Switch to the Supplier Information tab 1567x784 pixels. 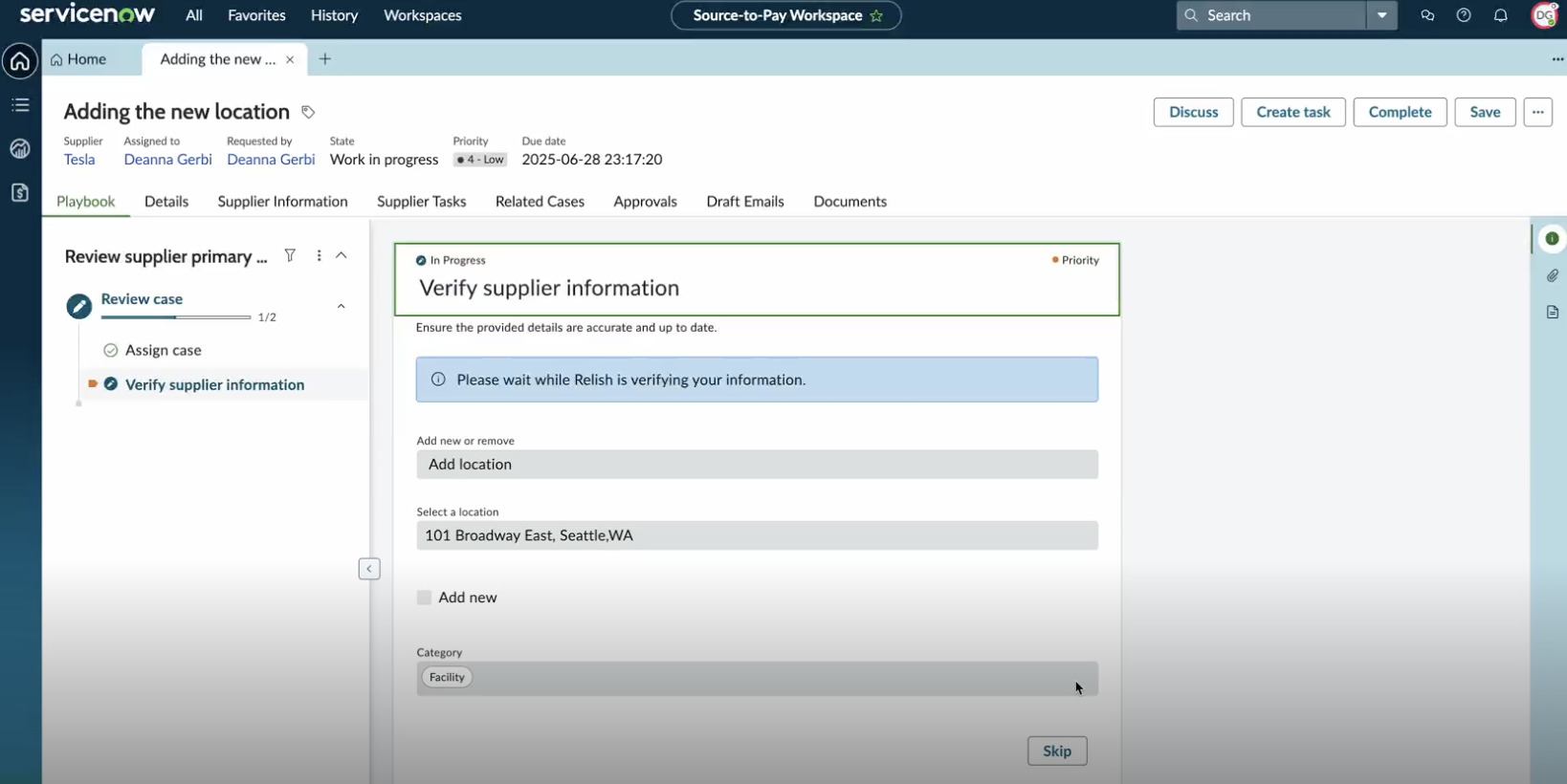point(282,202)
